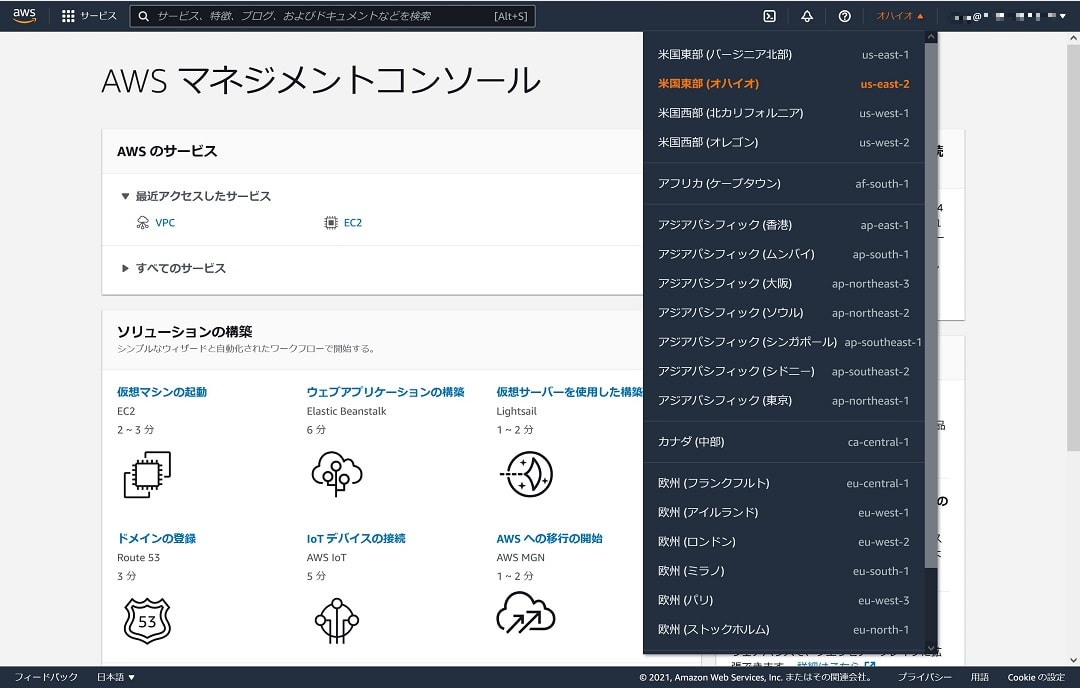Image resolution: width=1080 pixels, height=688 pixels.
Task: Select region アジアパシフィック (大阪)
Action: point(783,284)
